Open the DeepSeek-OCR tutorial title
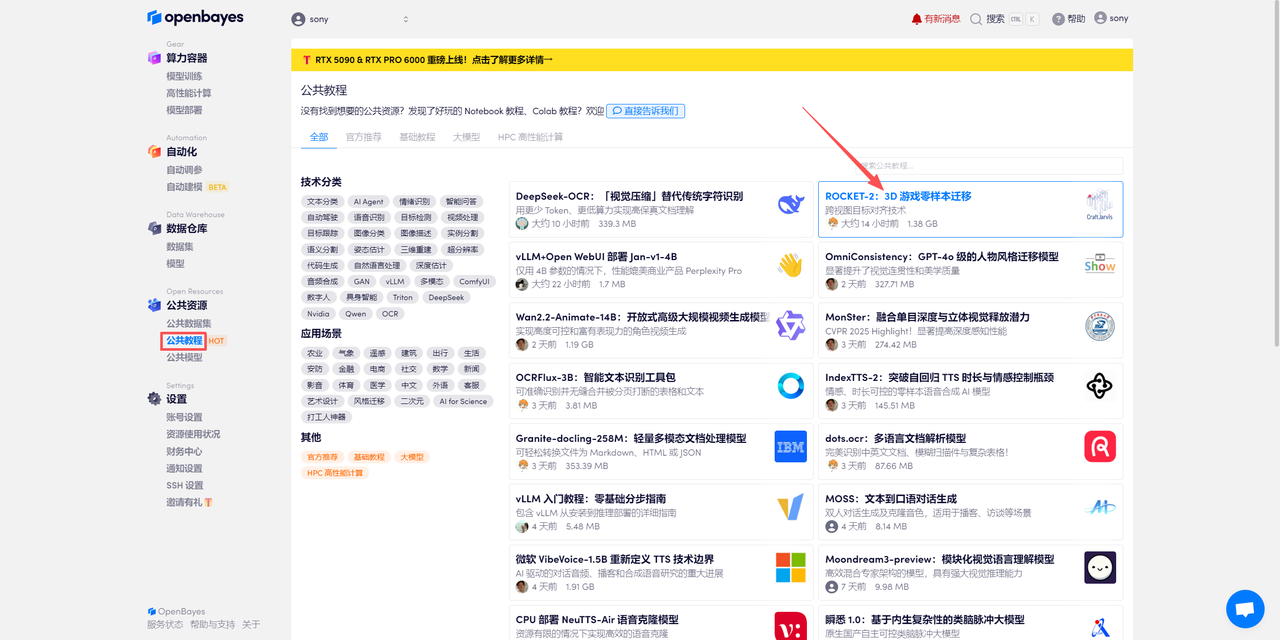The width and height of the screenshot is (1280, 640). point(629,196)
